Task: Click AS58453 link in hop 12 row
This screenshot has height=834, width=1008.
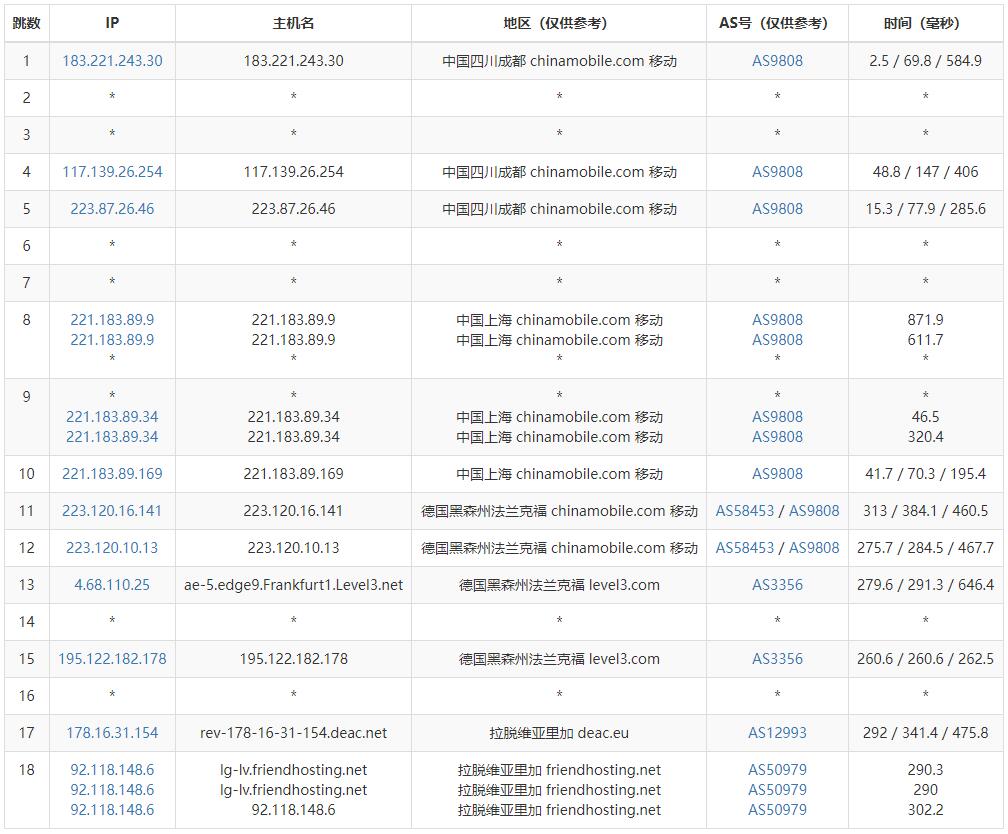Action: pyautogui.click(x=745, y=548)
